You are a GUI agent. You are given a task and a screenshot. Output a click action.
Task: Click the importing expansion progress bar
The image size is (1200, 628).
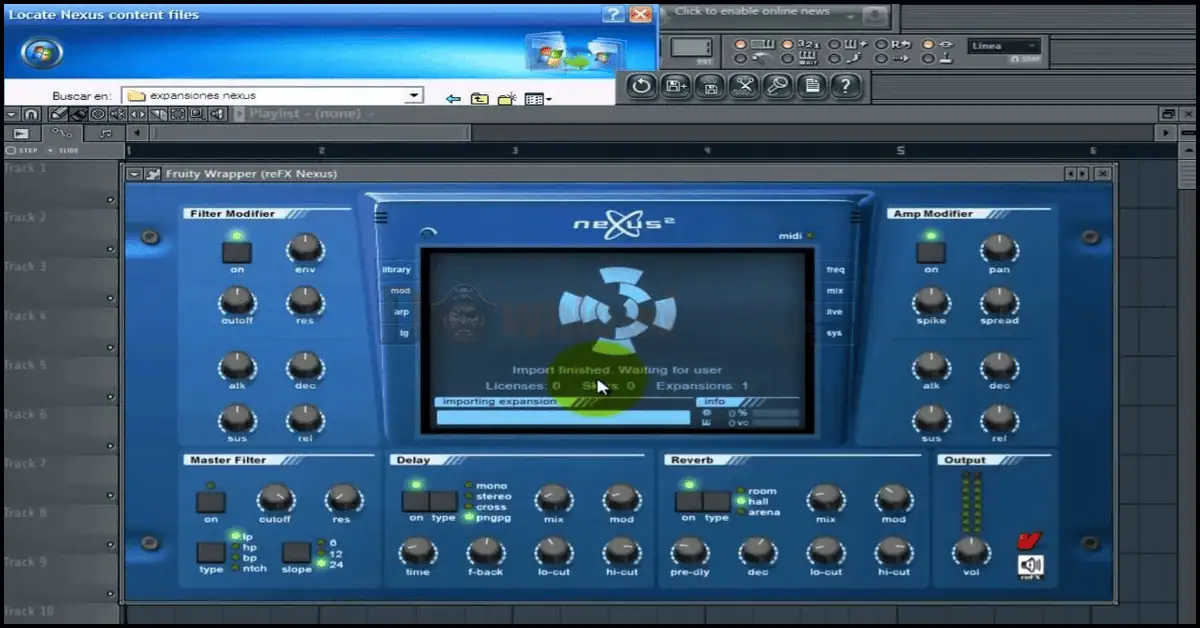point(560,417)
